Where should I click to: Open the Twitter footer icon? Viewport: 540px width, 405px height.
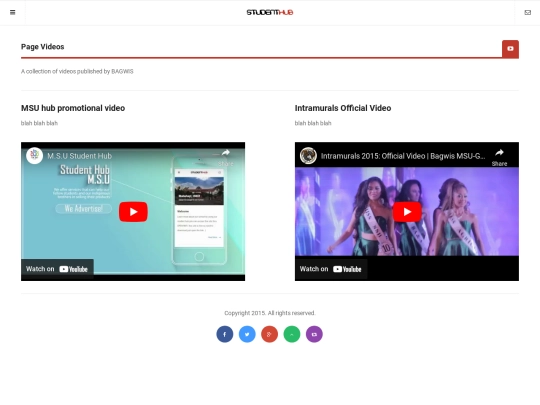tap(247, 334)
